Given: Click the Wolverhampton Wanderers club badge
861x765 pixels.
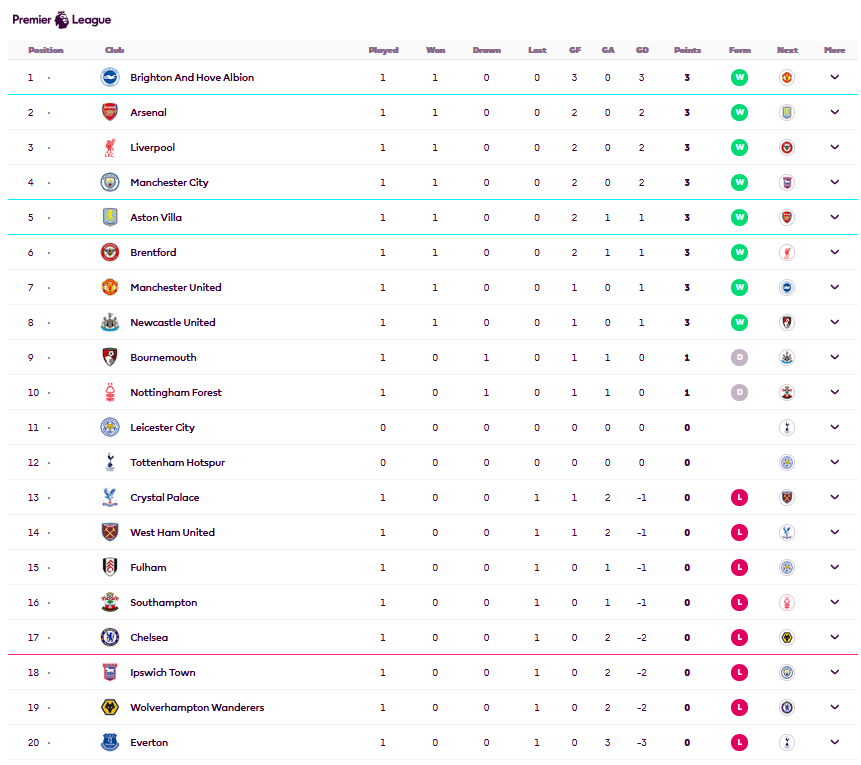Looking at the screenshot, I should coord(110,707).
